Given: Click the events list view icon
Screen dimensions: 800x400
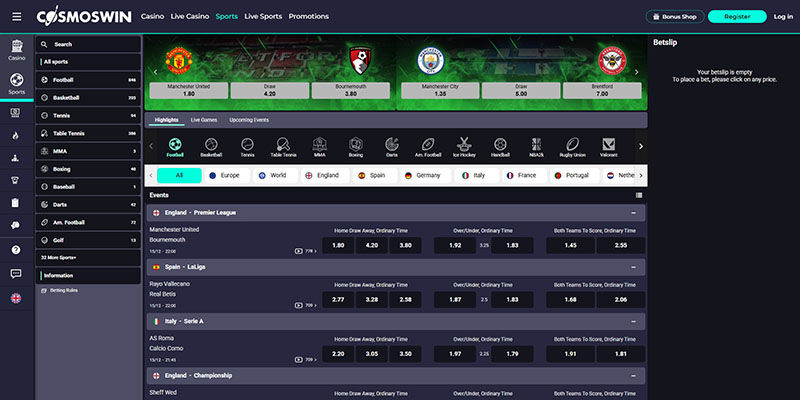Looking at the screenshot, I should click(x=639, y=195).
